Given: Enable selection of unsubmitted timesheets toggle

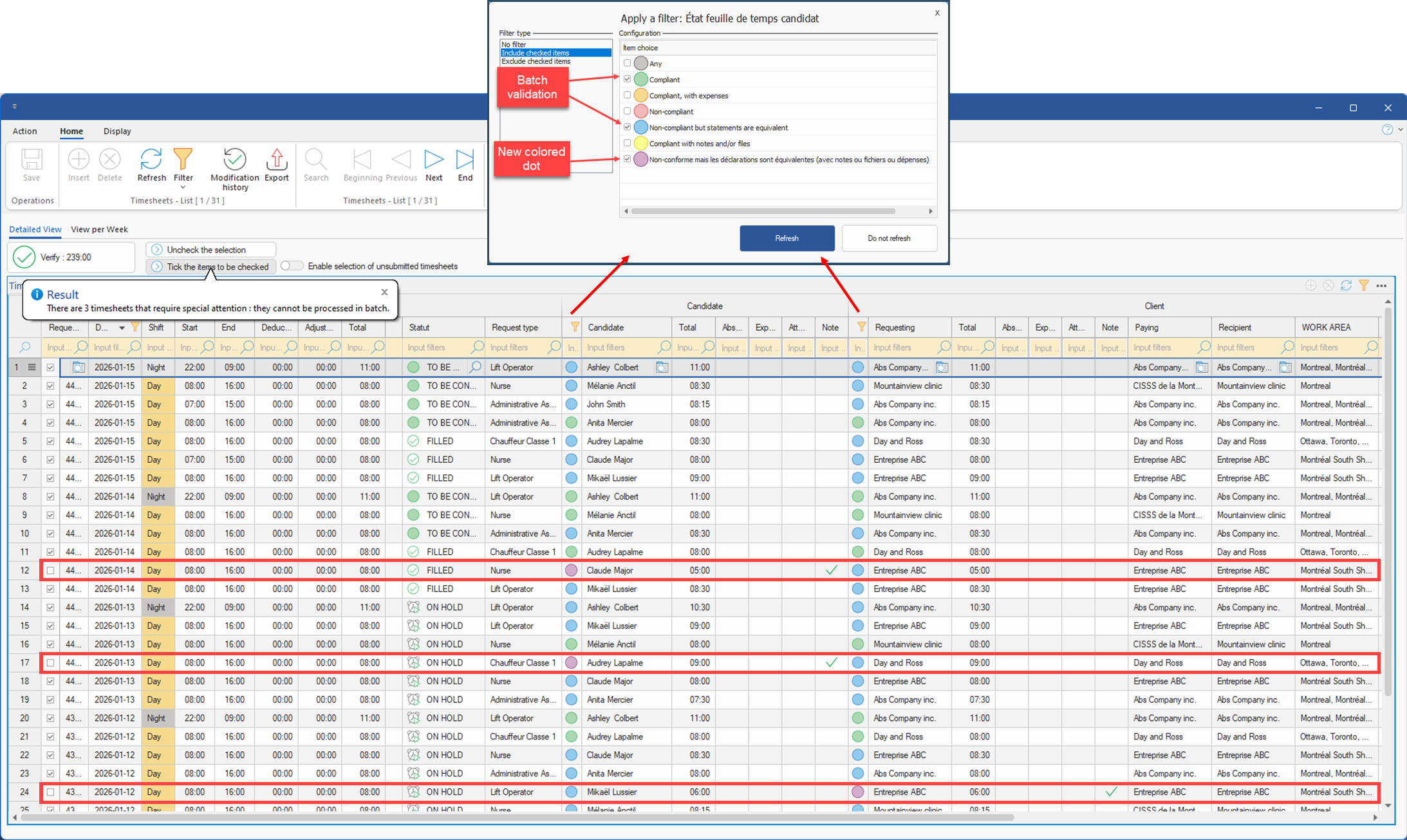Looking at the screenshot, I should 292,266.
